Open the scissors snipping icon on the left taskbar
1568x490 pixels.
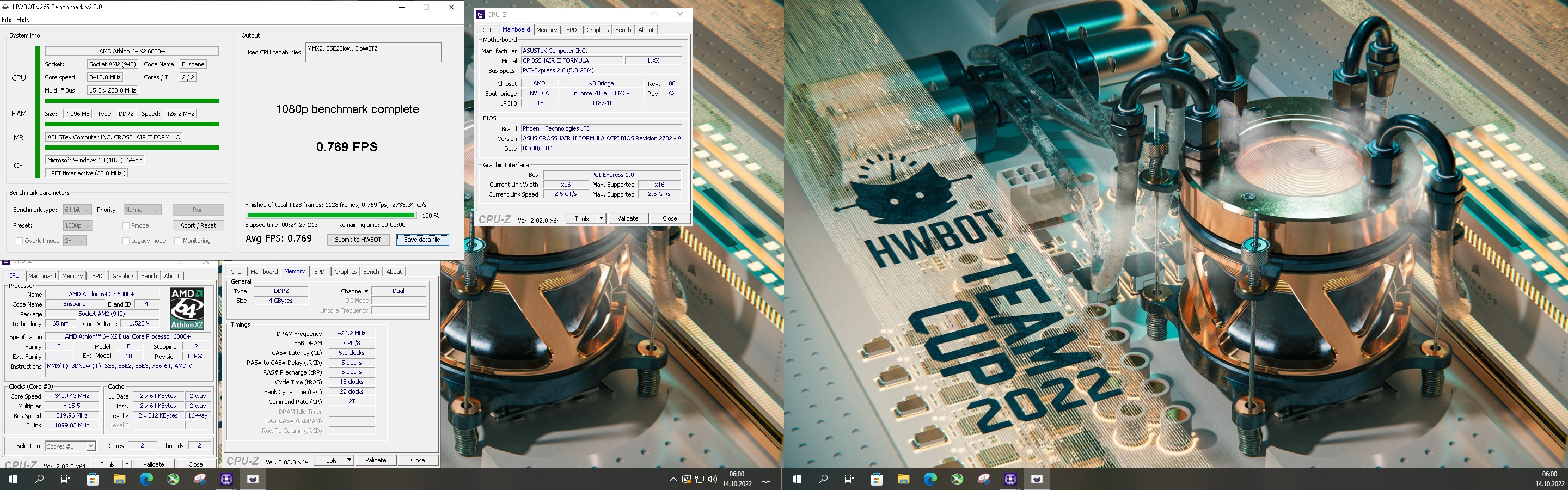[x=200, y=479]
